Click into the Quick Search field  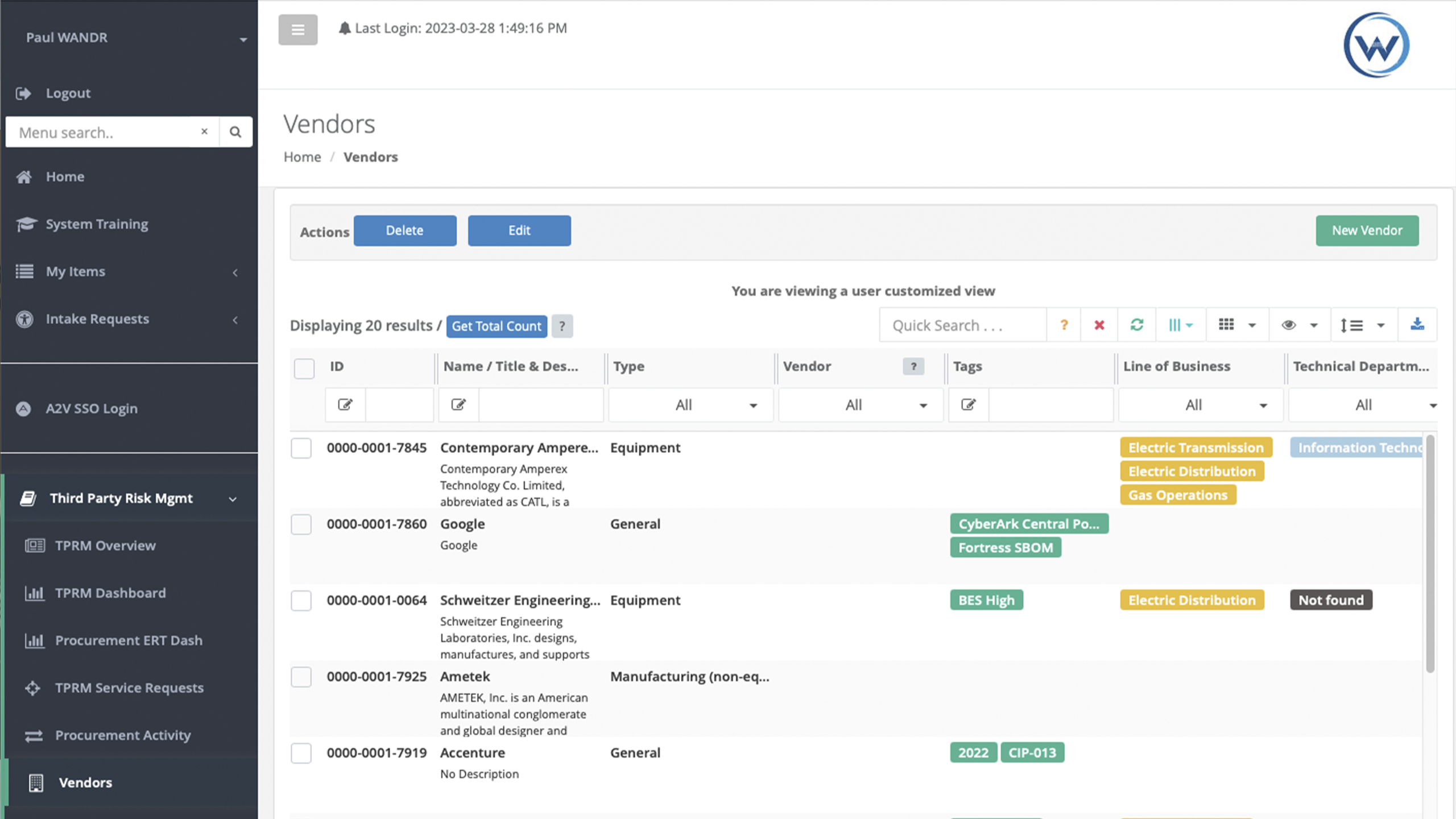[x=962, y=325]
